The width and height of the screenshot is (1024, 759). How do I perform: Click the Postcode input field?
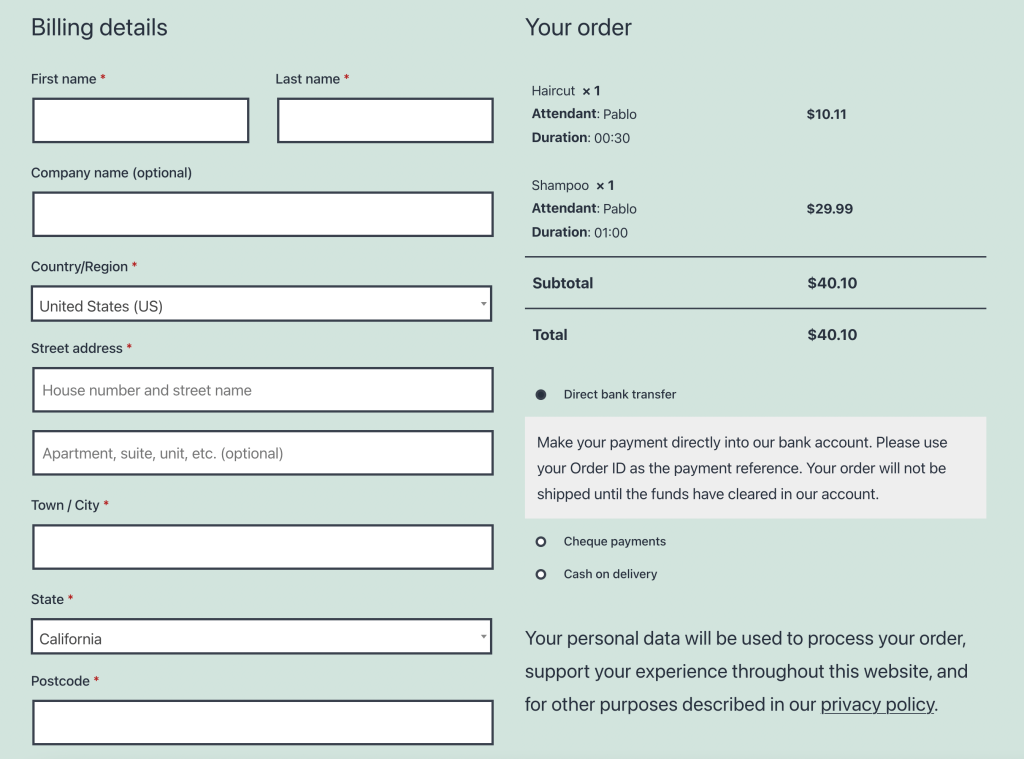pos(262,722)
